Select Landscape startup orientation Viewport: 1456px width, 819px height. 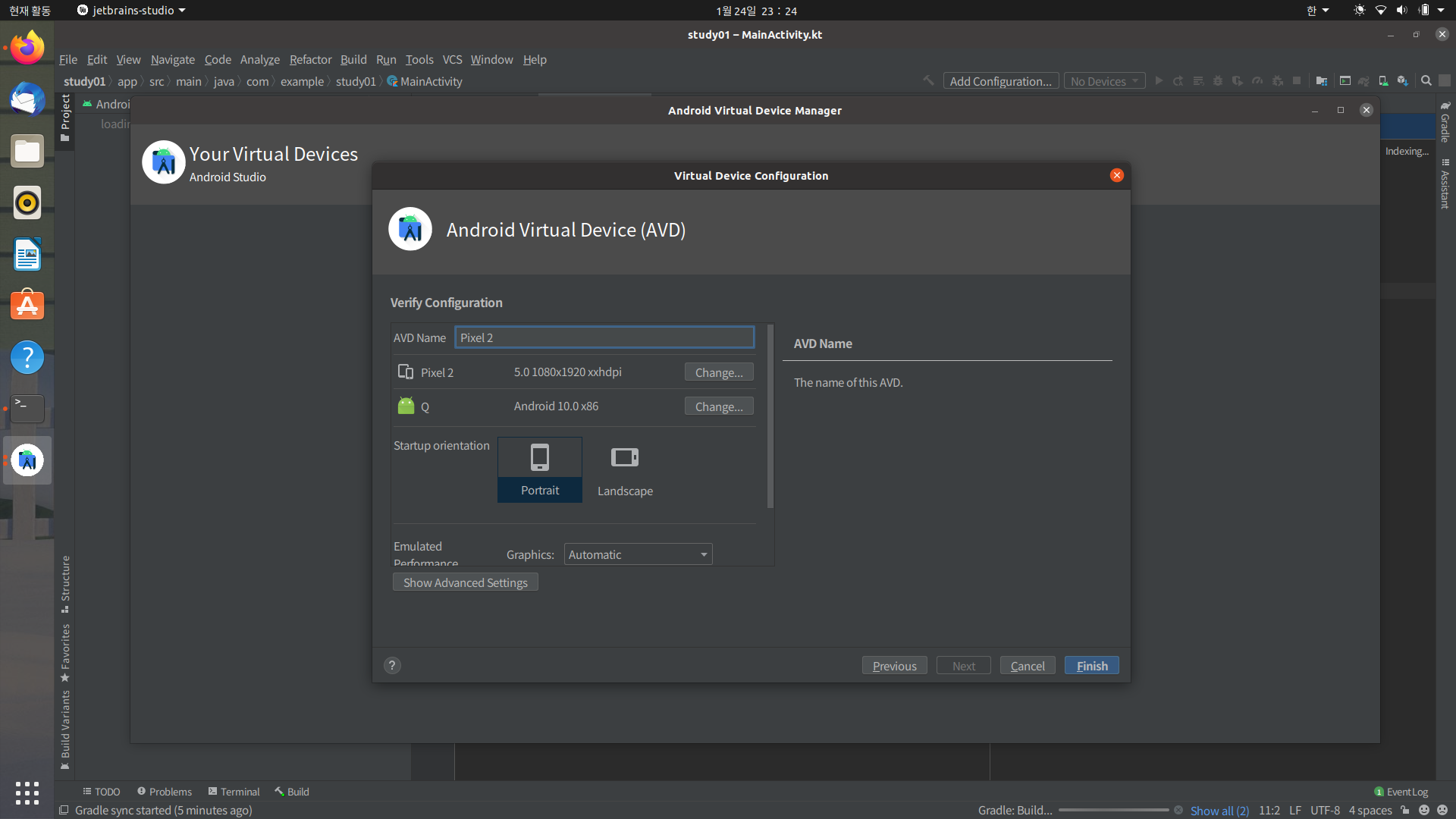[x=625, y=469]
